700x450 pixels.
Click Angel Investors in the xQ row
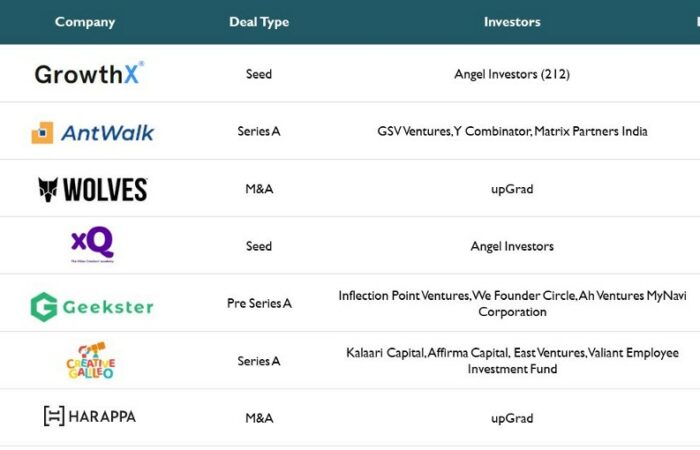[512, 246]
